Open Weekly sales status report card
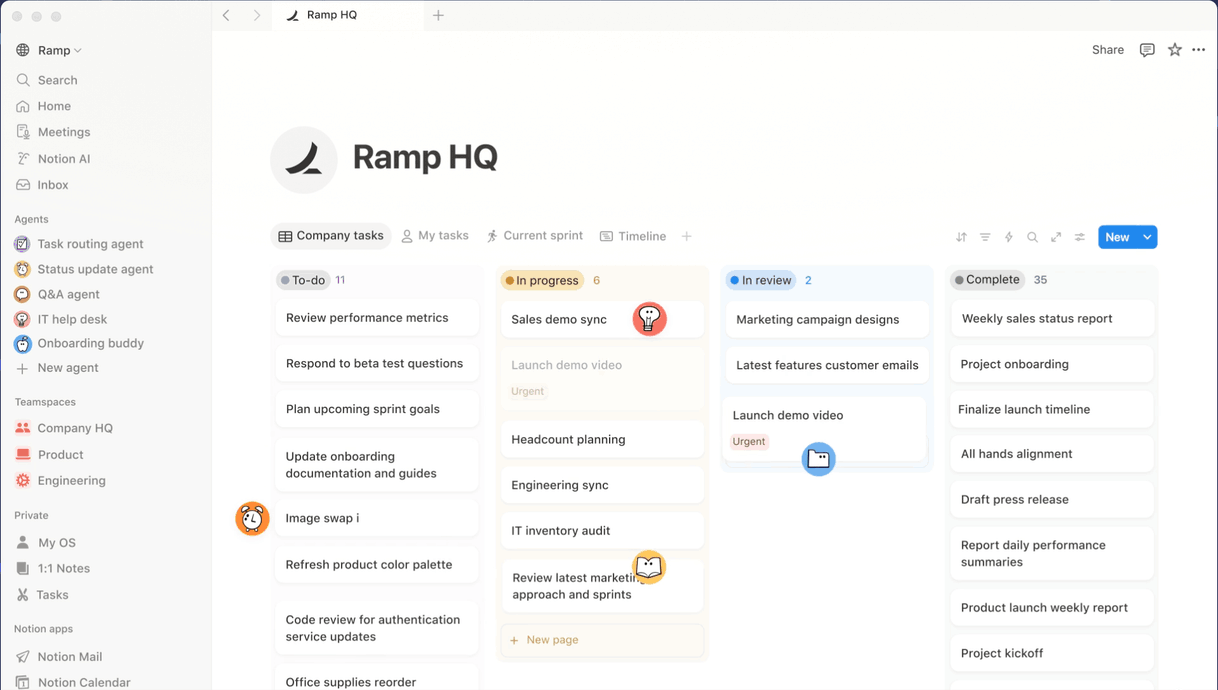The image size is (1218, 690). 1052,319
